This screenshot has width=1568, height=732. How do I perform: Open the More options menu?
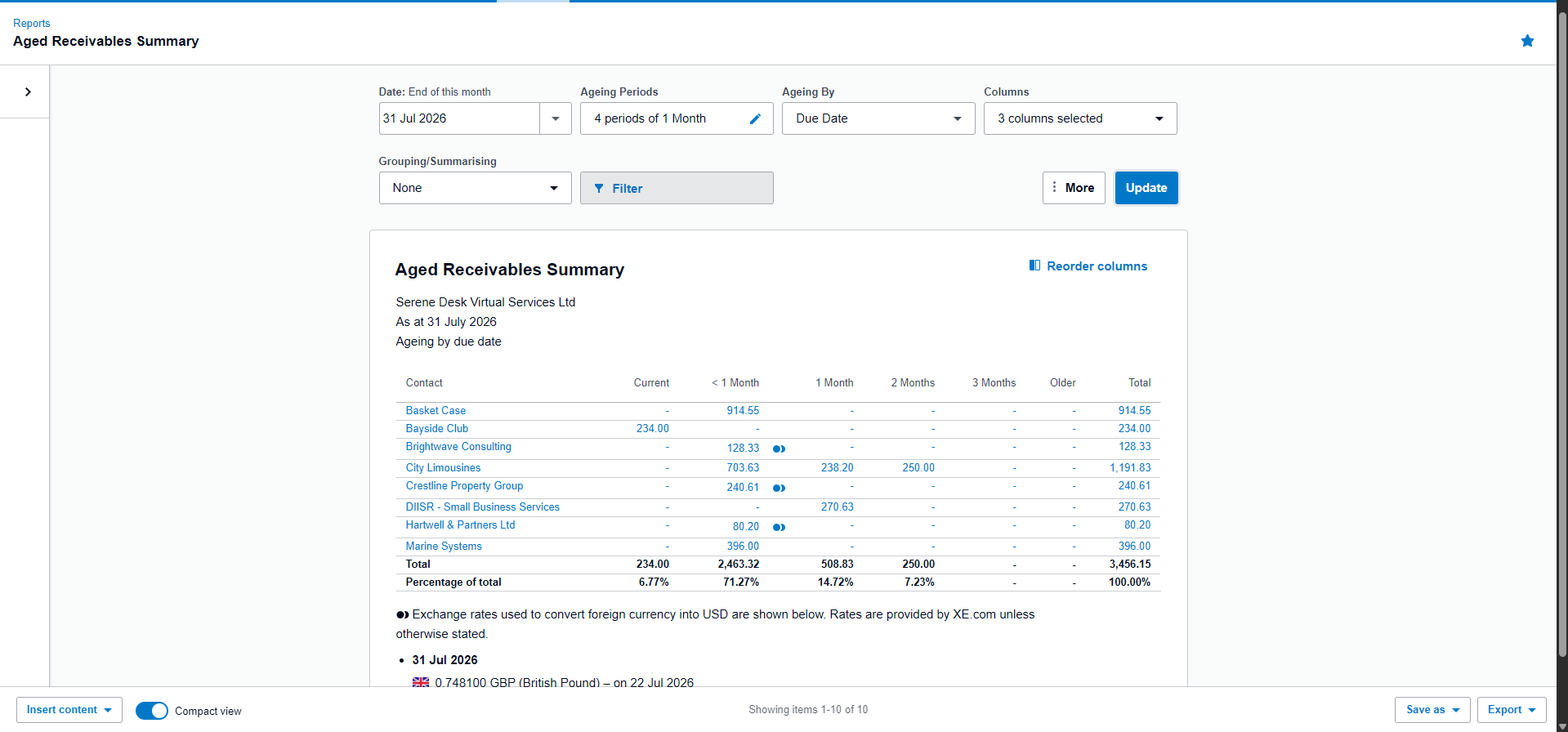click(x=1074, y=188)
